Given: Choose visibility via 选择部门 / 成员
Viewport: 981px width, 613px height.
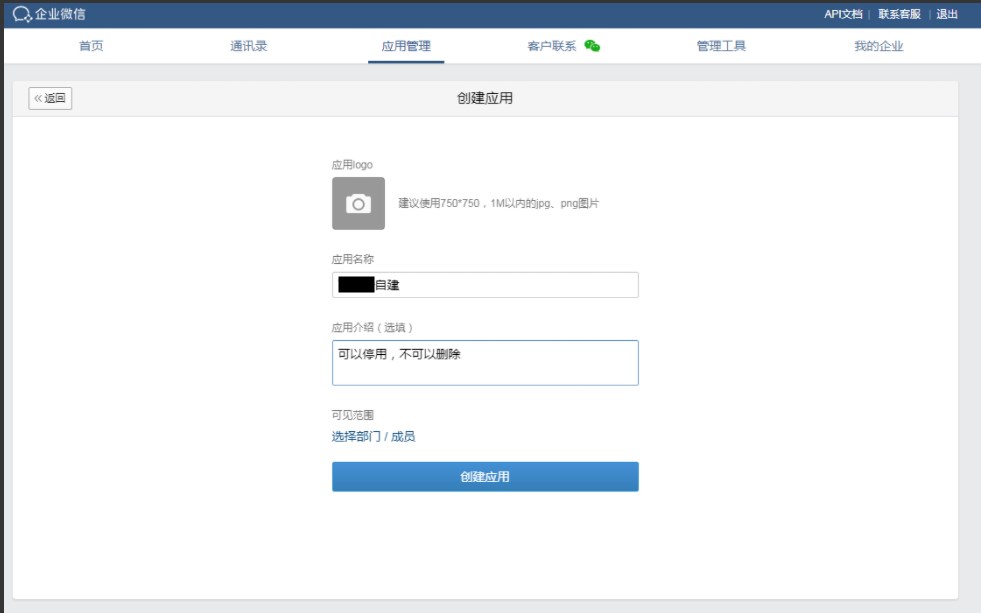Looking at the screenshot, I should (x=373, y=437).
